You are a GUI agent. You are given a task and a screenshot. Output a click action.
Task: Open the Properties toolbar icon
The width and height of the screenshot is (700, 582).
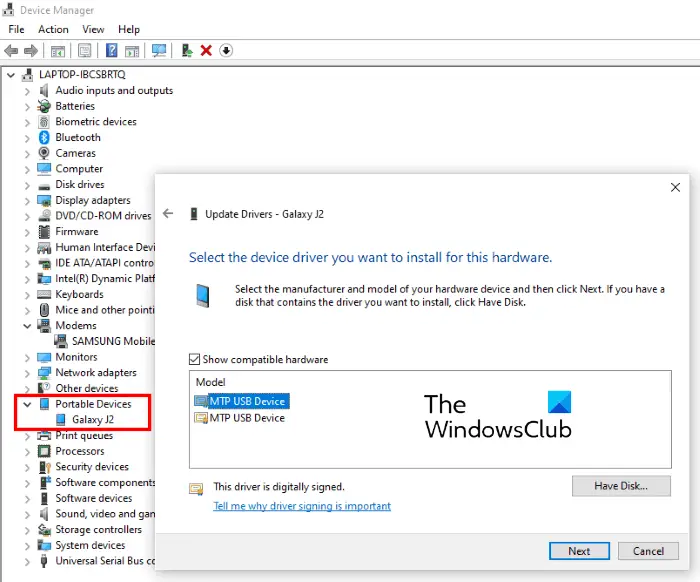coord(84,50)
